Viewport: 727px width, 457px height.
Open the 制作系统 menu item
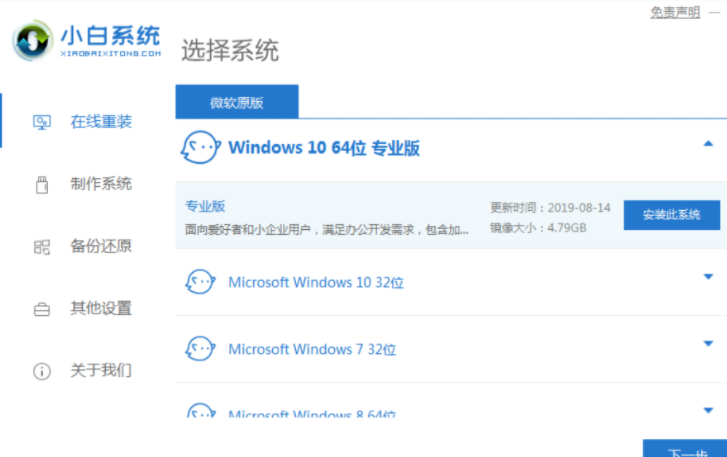[101, 184]
